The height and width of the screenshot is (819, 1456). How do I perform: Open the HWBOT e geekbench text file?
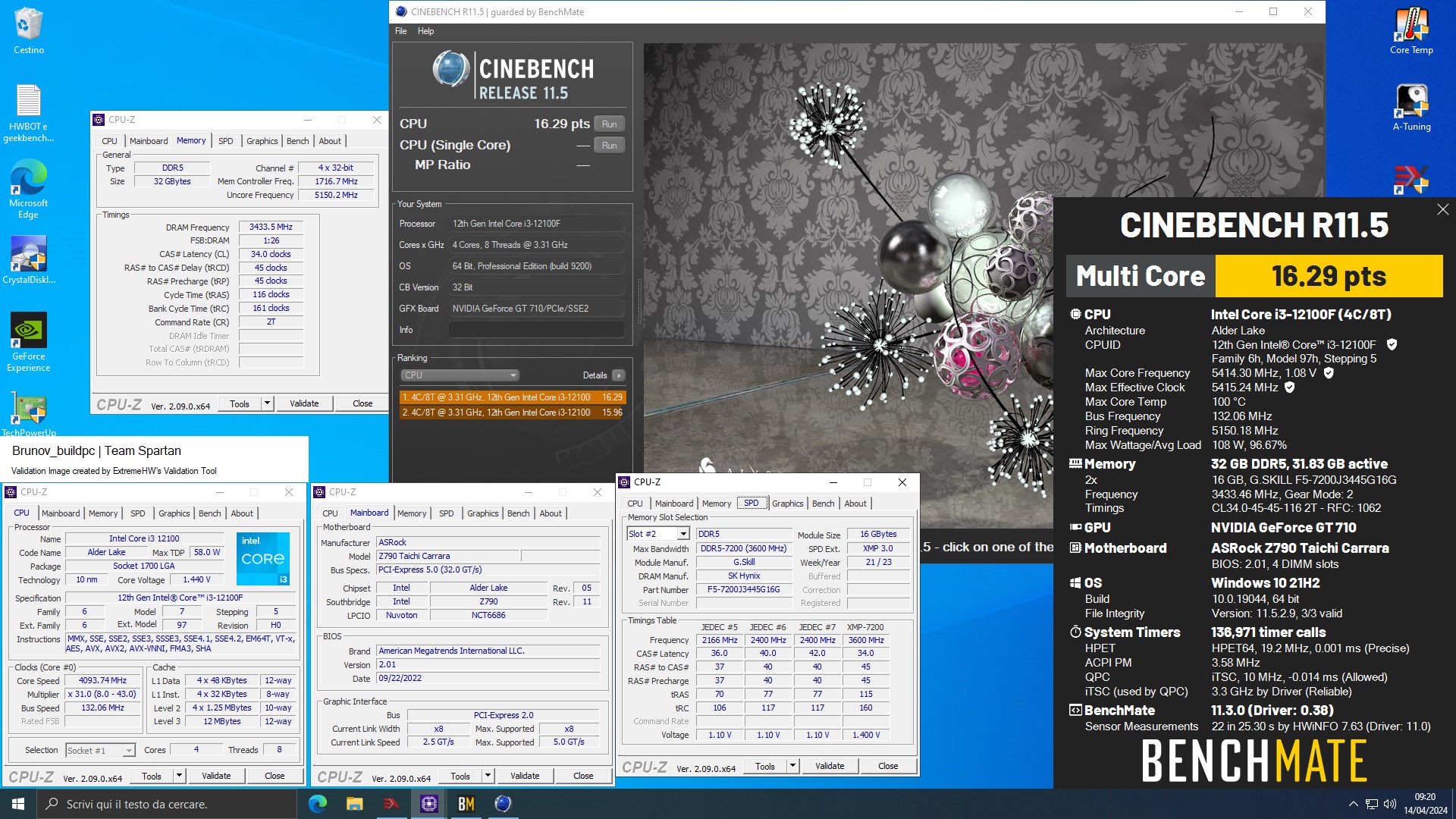pos(28,112)
